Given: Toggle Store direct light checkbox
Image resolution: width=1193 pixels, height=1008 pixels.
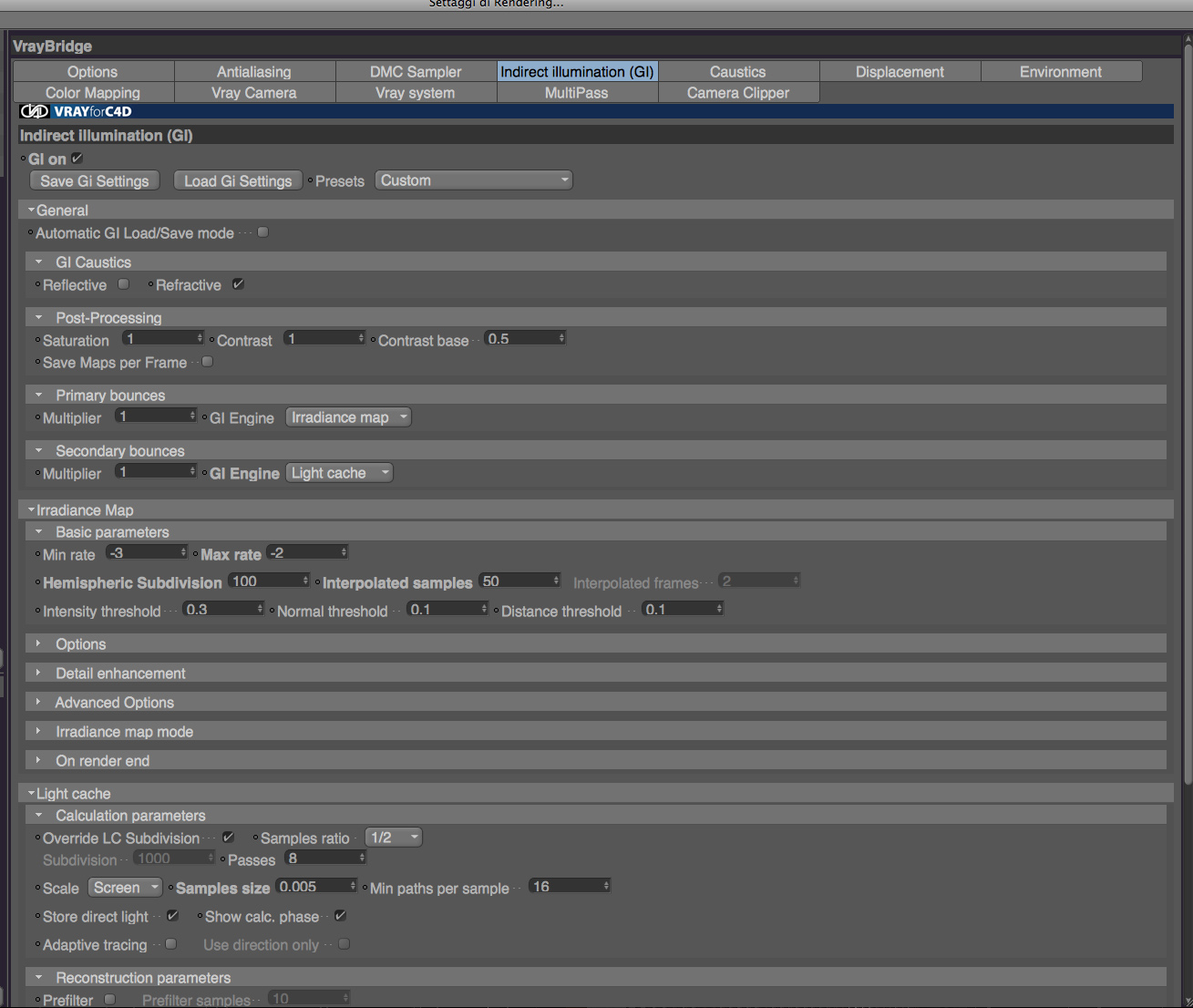Looking at the screenshot, I should (172, 916).
